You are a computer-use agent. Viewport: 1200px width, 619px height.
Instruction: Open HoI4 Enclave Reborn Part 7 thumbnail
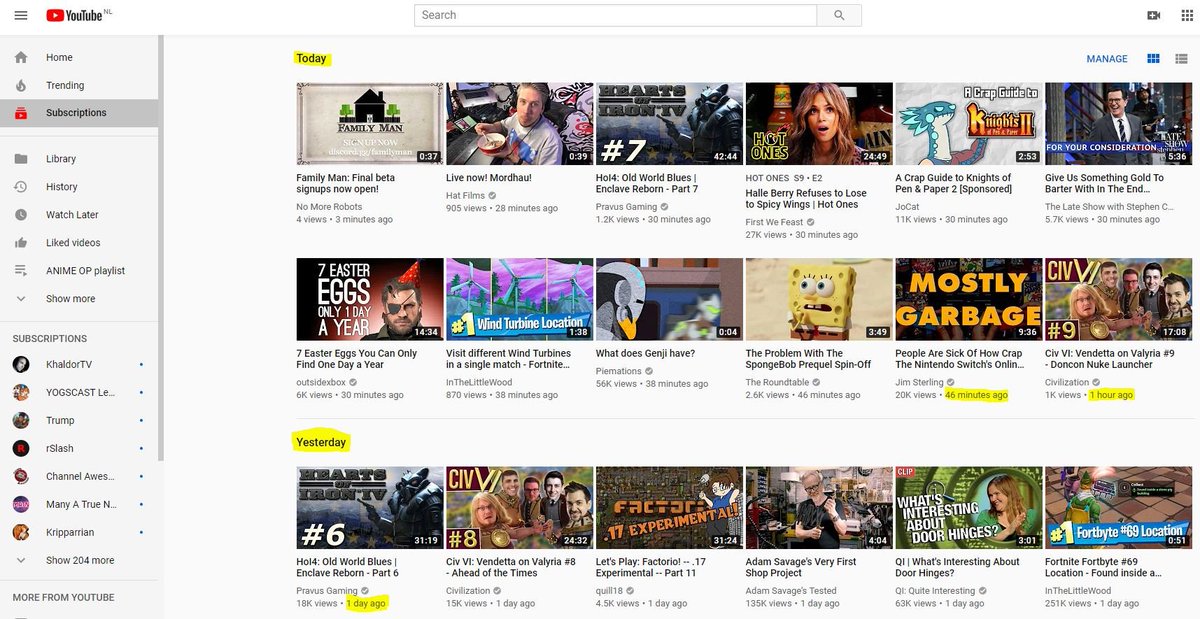669,124
